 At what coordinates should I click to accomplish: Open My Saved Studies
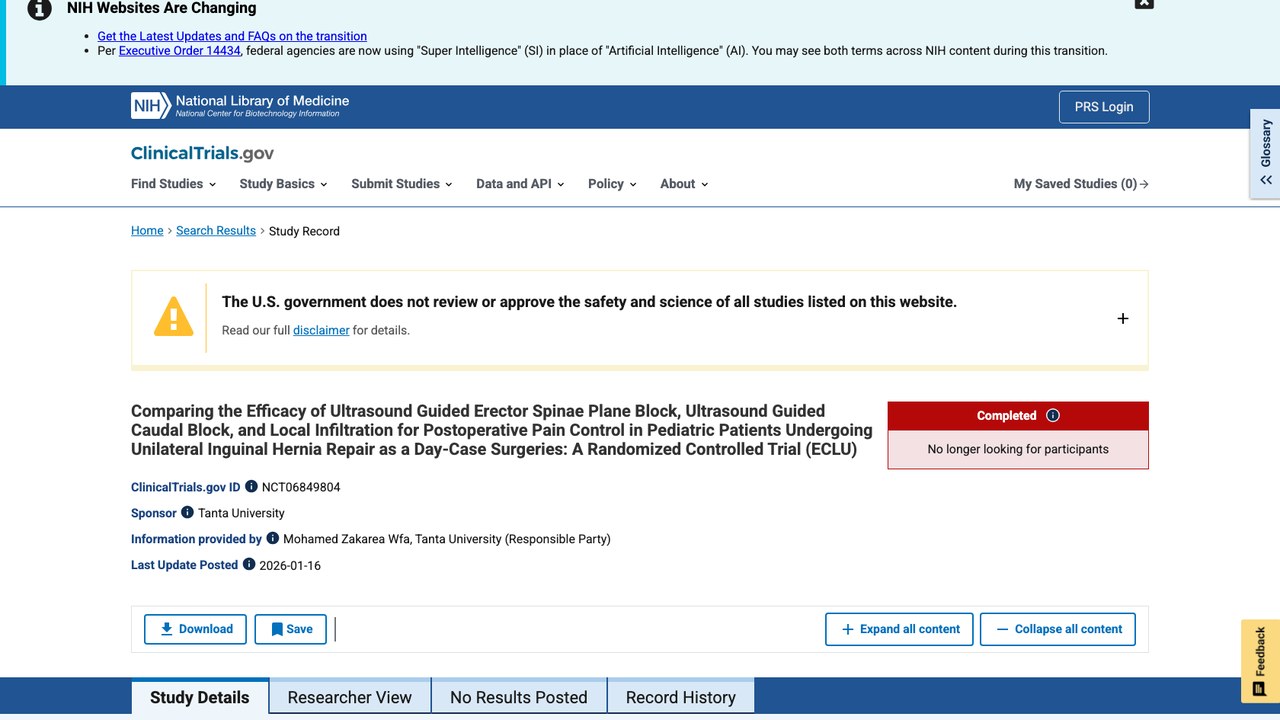click(x=1081, y=184)
